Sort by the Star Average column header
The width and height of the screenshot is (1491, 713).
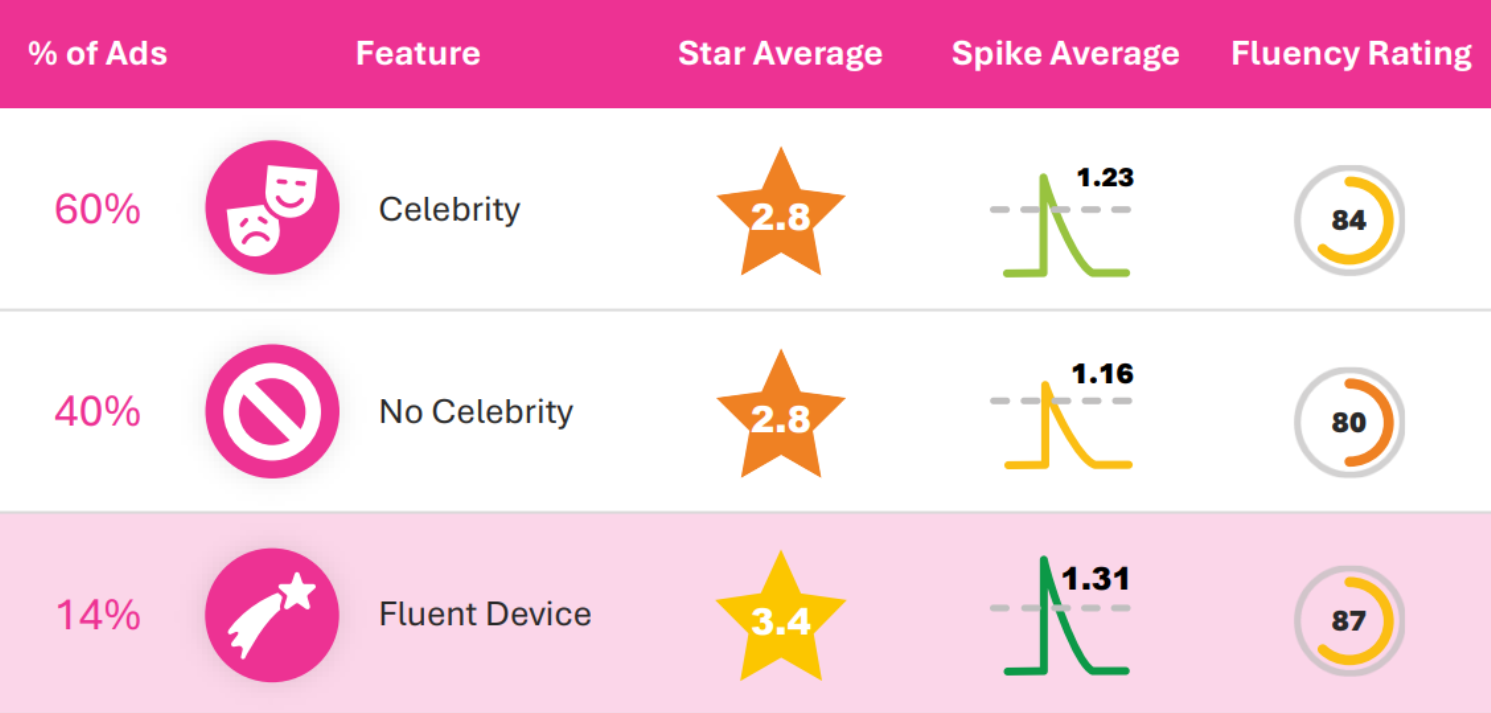pos(780,53)
